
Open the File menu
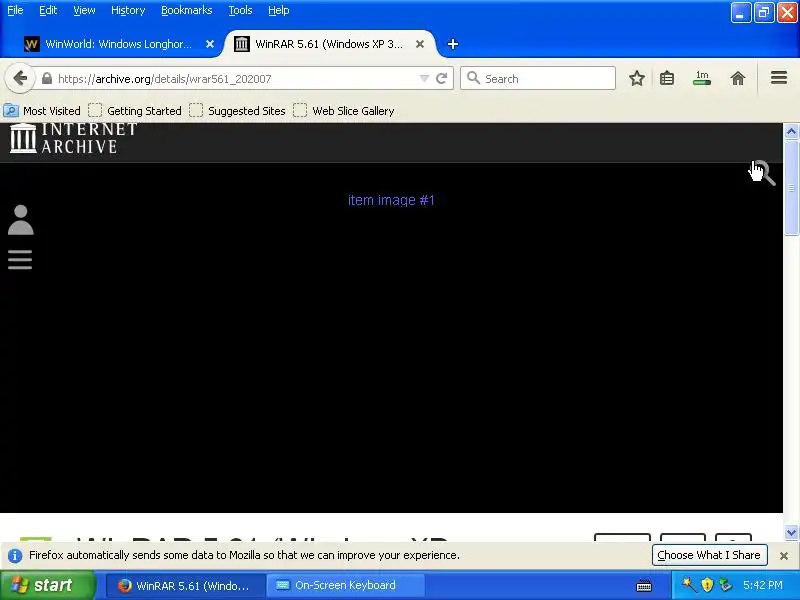[x=15, y=10]
